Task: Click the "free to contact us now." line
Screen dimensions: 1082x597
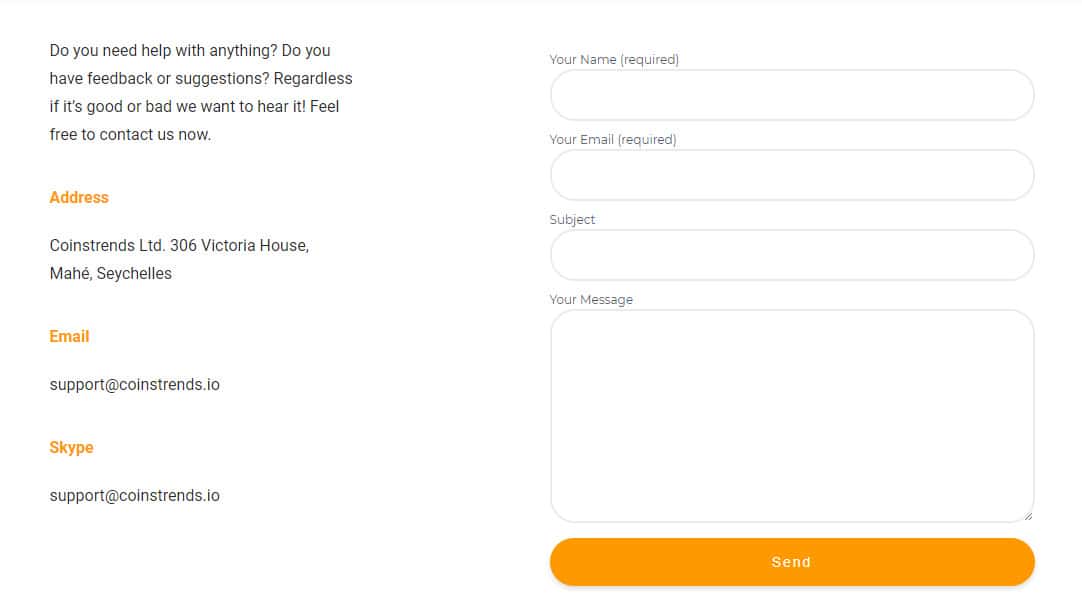Action: (130, 135)
